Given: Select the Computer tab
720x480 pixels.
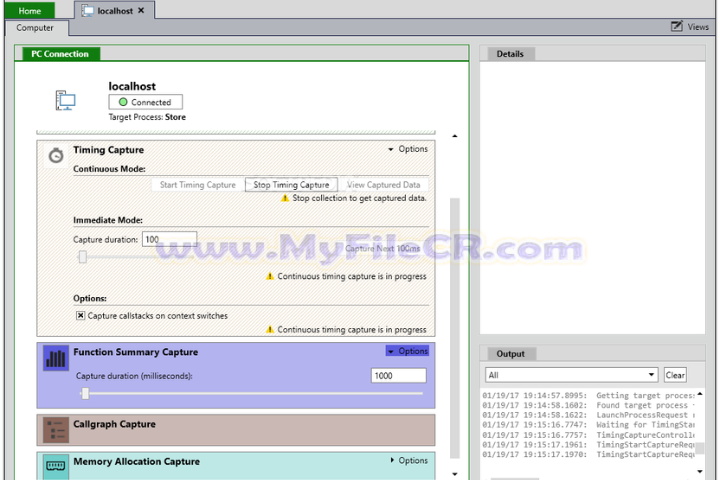Looking at the screenshot, I should (35, 28).
